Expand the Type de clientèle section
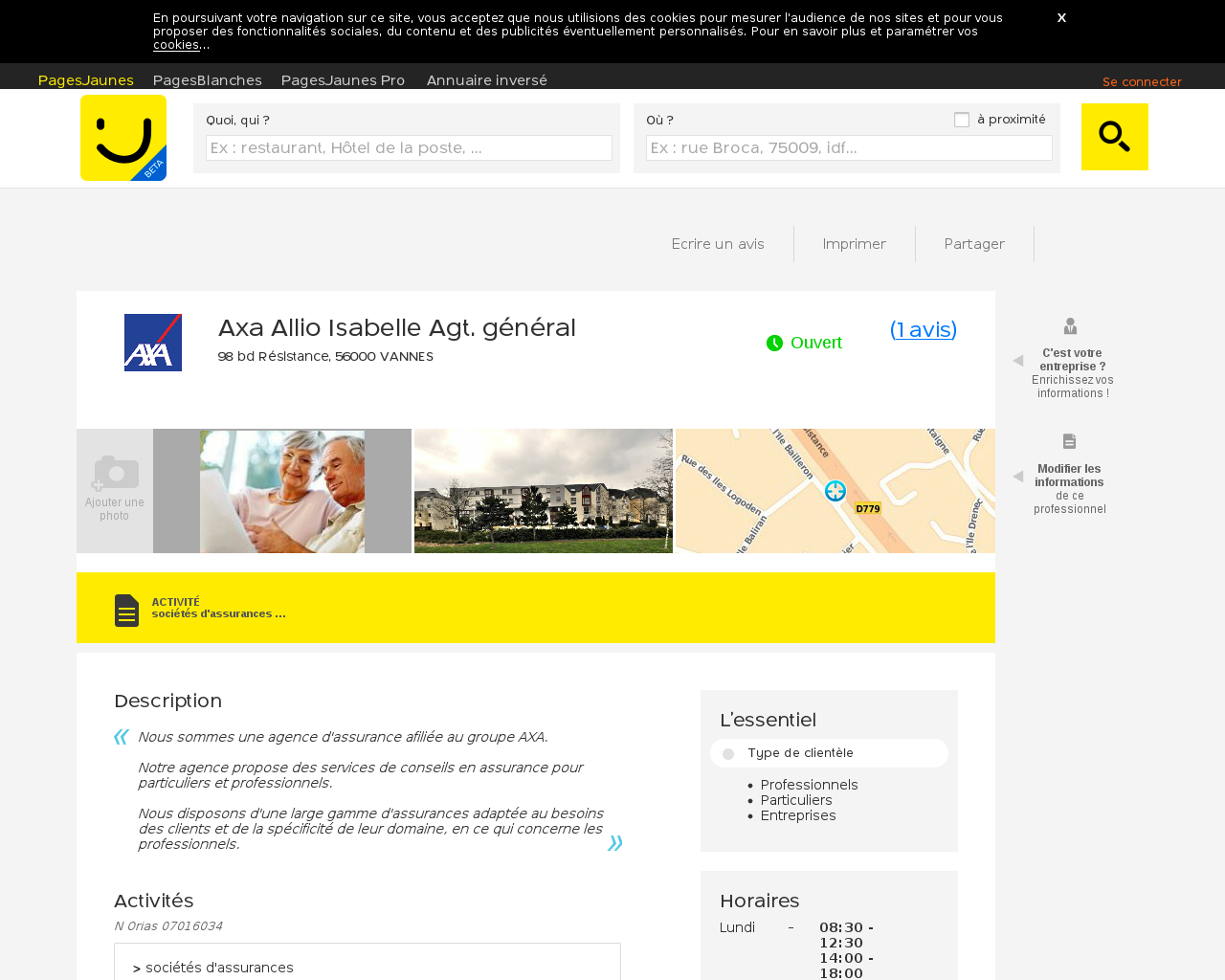Image resolution: width=1225 pixels, height=980 pixels. tap(829, 753)
